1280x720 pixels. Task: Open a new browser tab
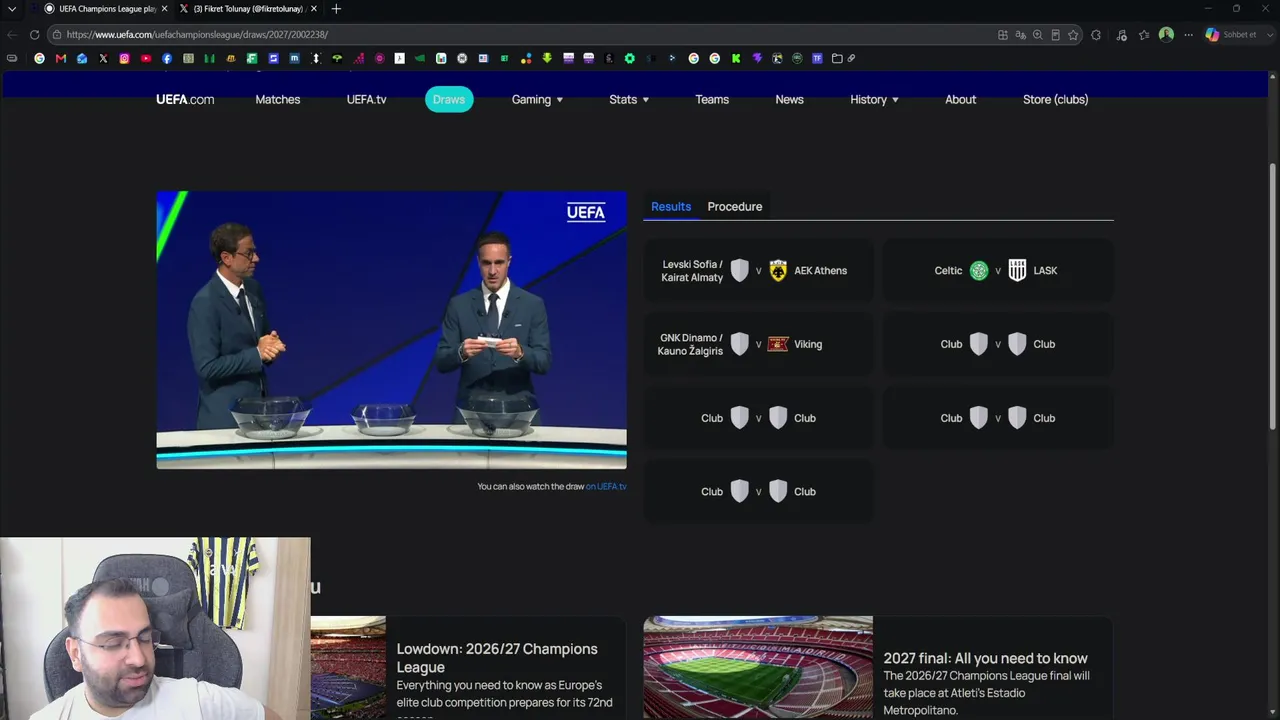click(336, 9)
